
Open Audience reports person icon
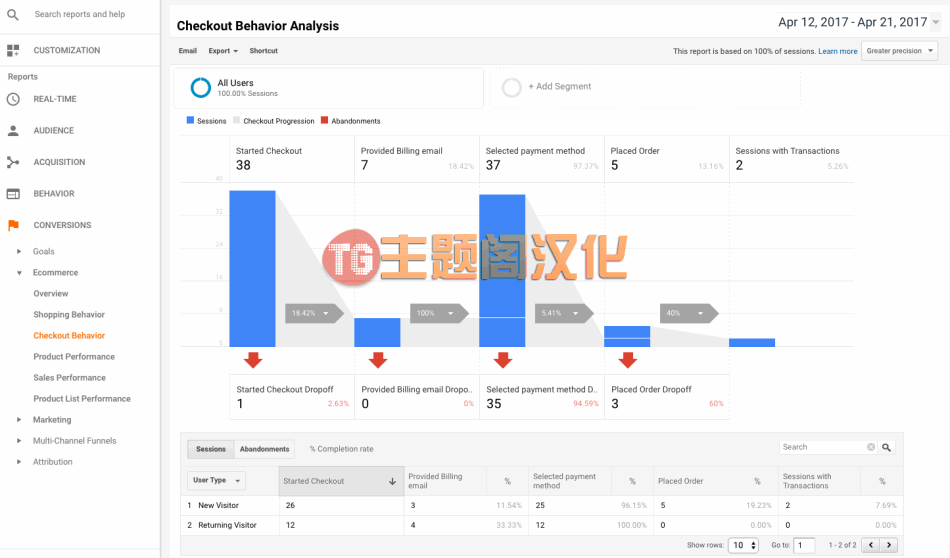(13, 130)
